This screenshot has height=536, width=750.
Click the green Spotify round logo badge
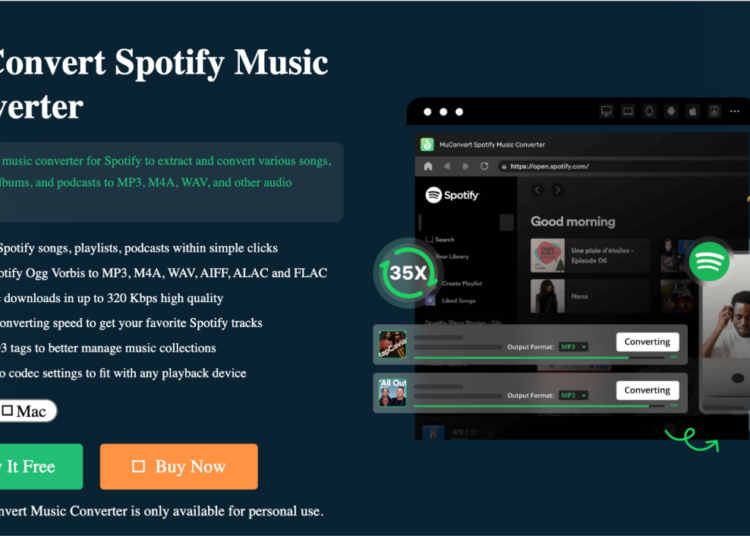(709, 262)
